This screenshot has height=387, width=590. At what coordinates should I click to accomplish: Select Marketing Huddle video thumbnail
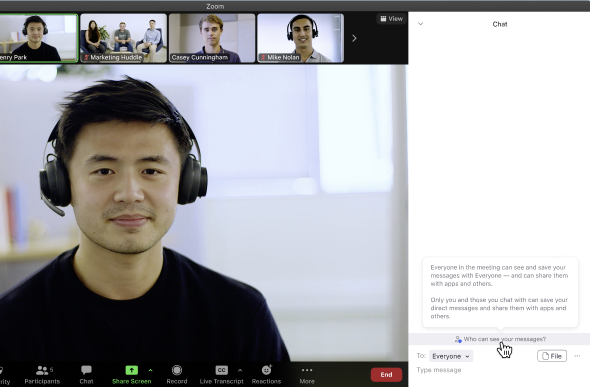[123, 38]
